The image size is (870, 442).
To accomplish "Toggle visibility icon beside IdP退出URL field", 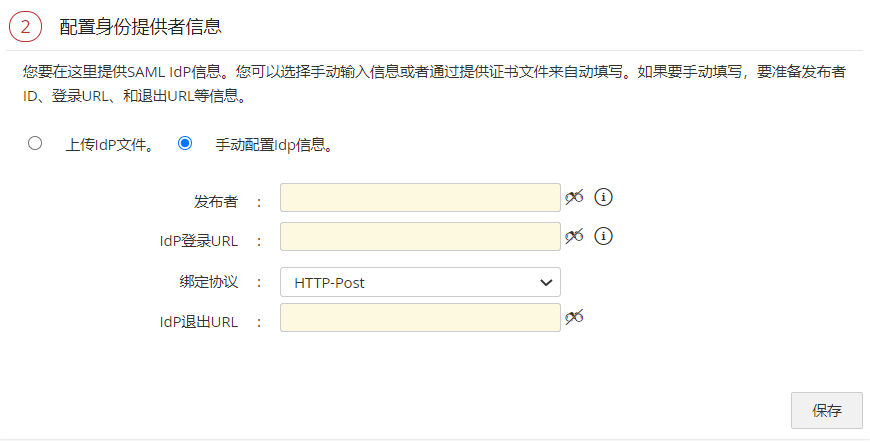I will pyautogui.click(x=573, y=317).
